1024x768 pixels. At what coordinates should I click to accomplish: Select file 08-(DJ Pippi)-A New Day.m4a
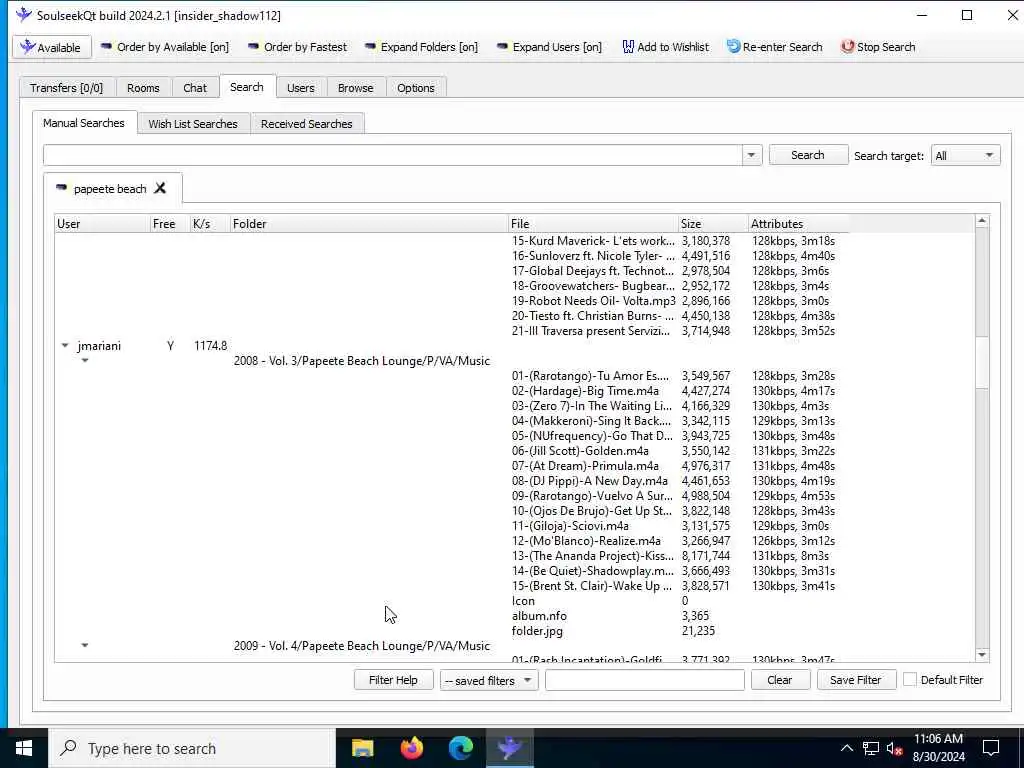coord(590,481)
